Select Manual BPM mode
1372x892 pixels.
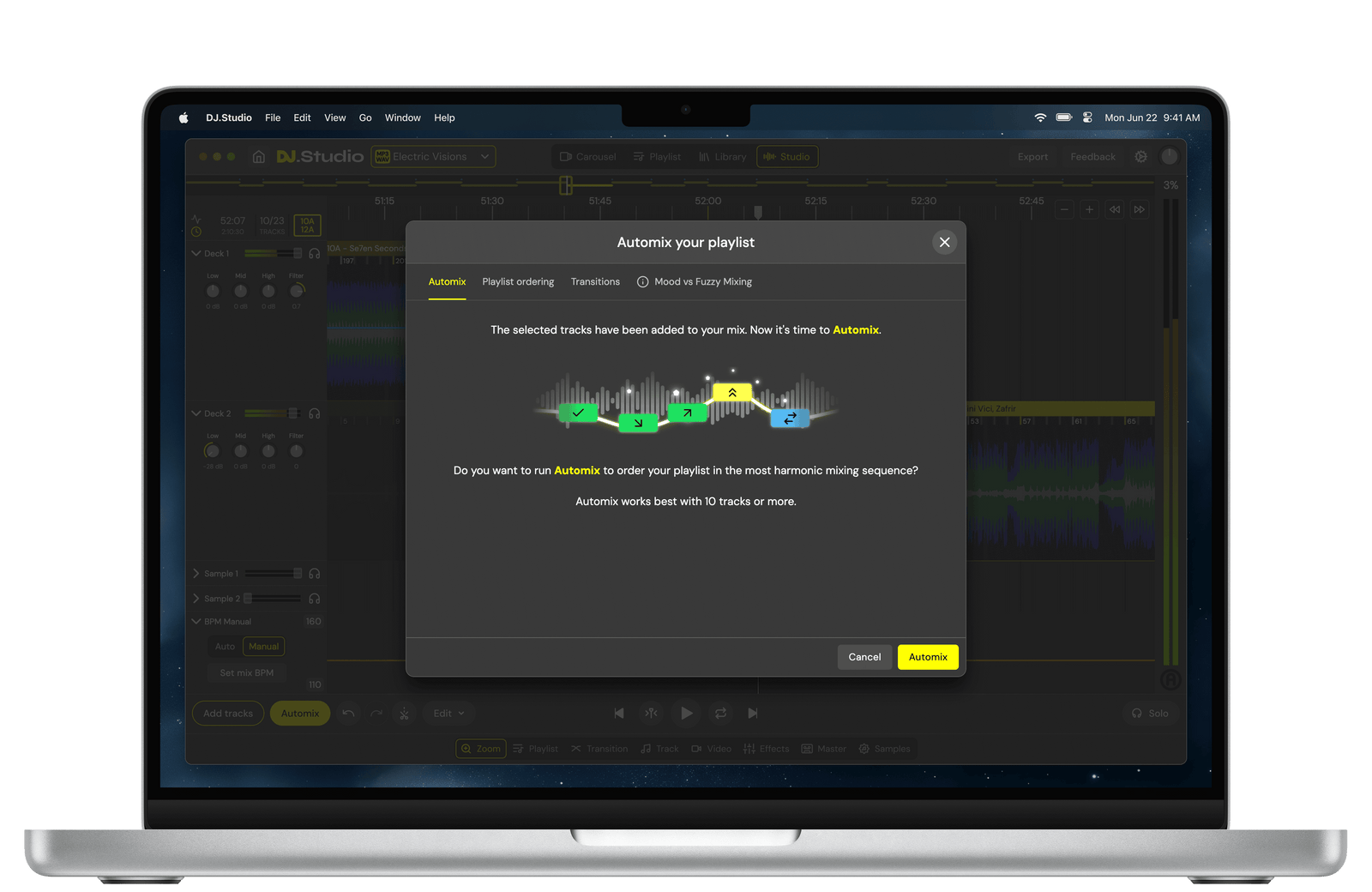[264, 647]
